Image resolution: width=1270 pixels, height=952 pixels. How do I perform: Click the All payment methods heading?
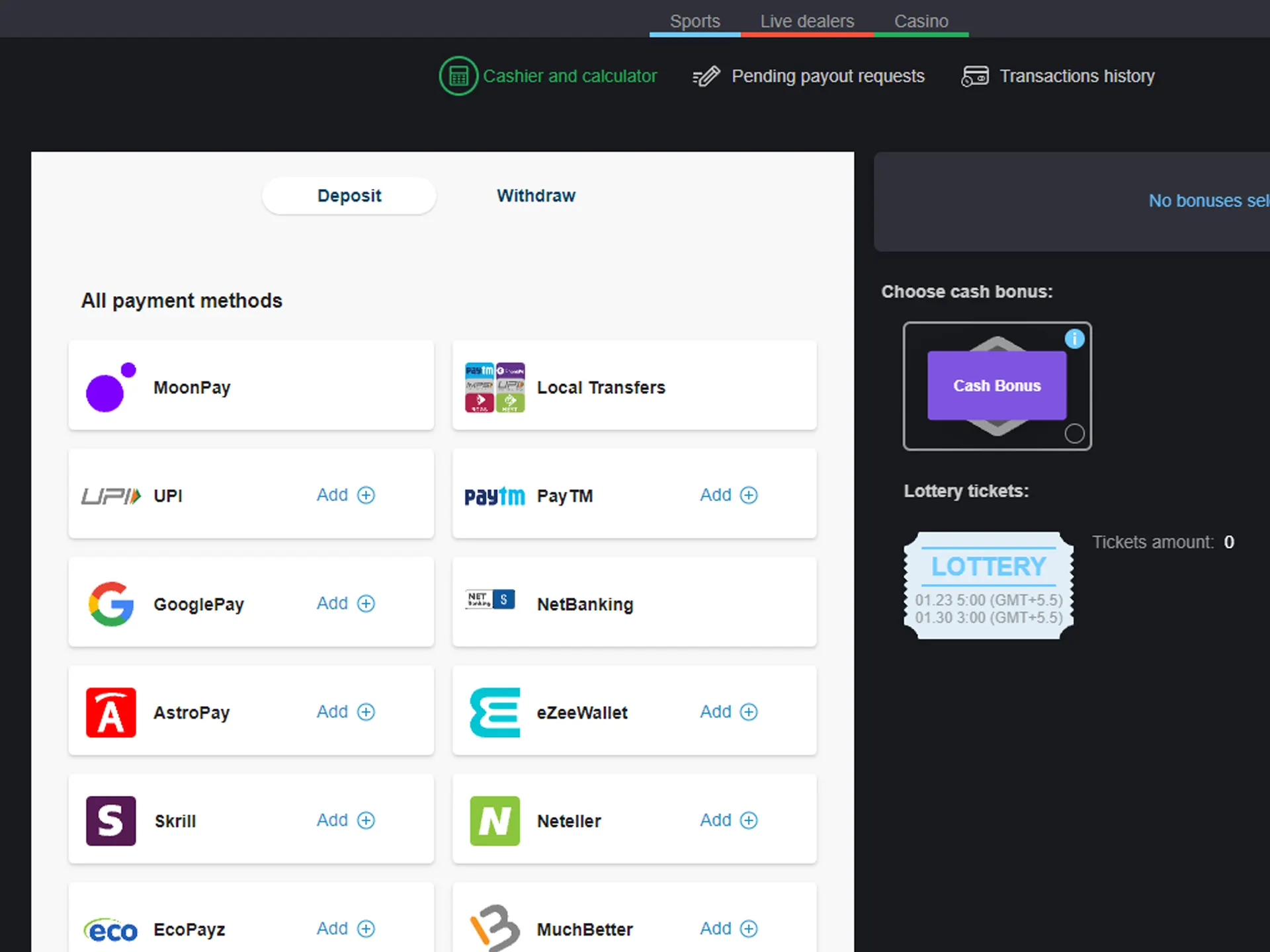coord(182,301)
